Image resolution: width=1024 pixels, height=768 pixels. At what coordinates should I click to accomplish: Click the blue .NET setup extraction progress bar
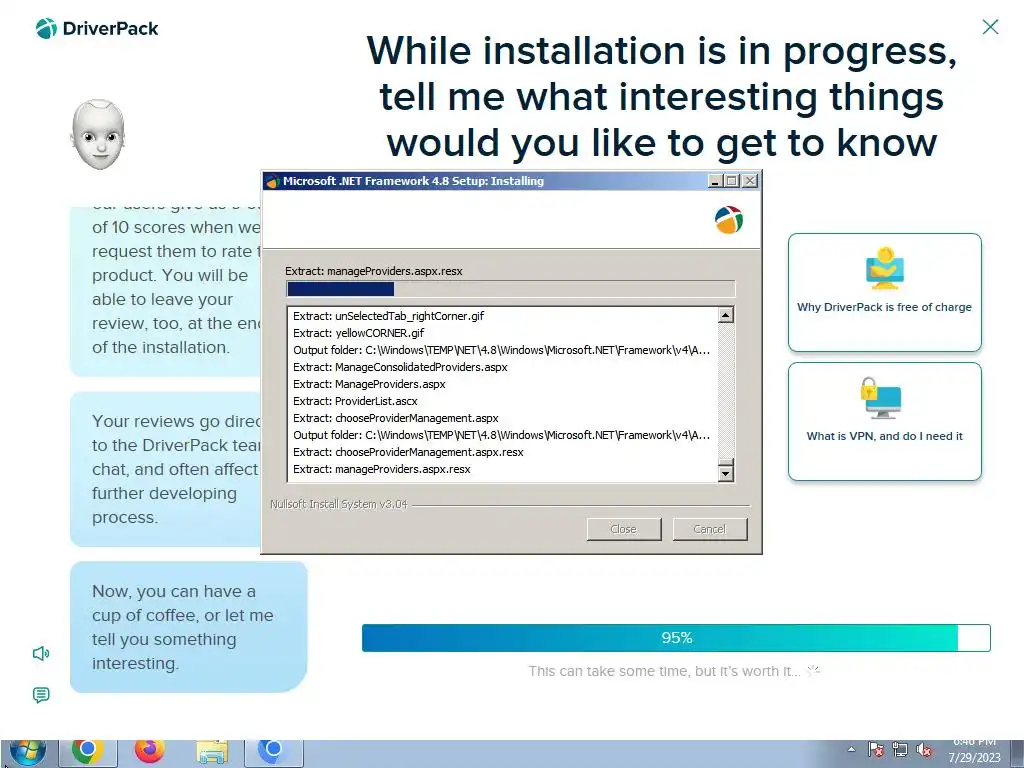click(x=511, y=289)
